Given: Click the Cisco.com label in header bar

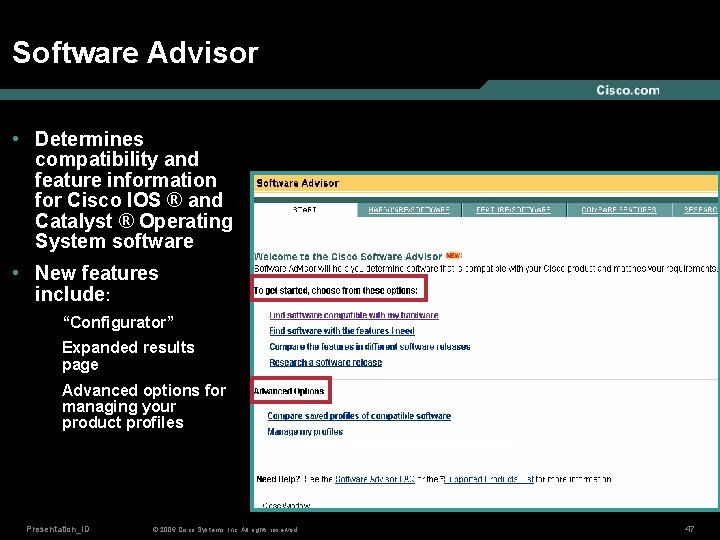Looking at the screenshot, I should 628,90.
